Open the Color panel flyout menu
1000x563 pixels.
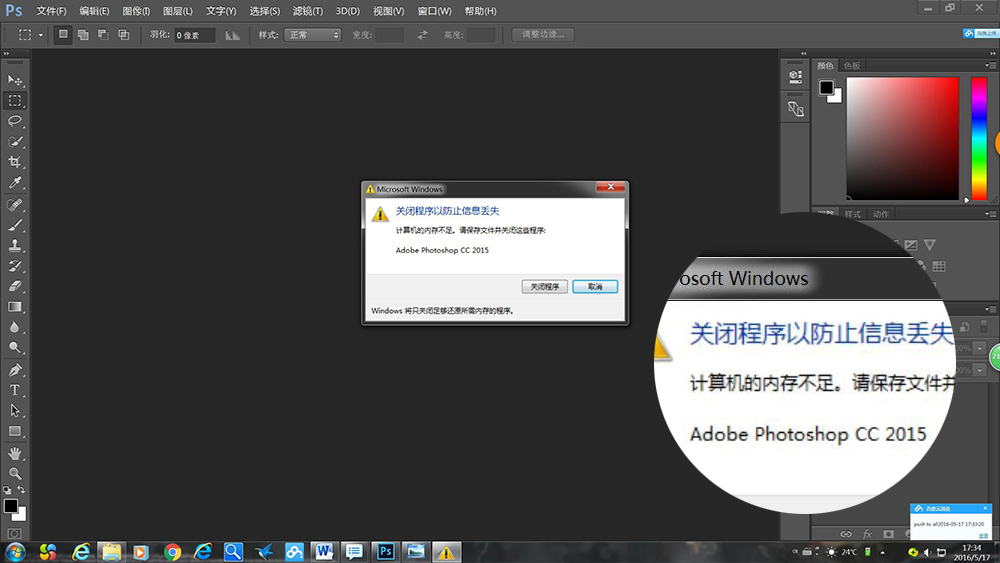tap(991, 65)
